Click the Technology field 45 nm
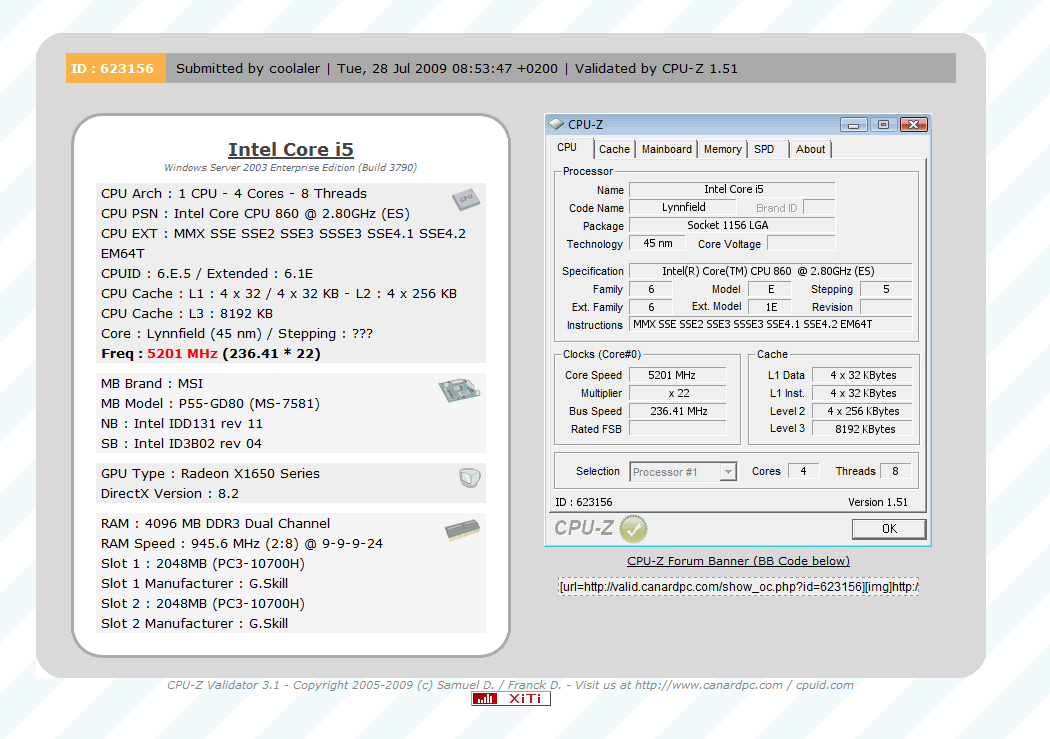This screenshot has height=739, width=1050. click(x=658, y=244)
